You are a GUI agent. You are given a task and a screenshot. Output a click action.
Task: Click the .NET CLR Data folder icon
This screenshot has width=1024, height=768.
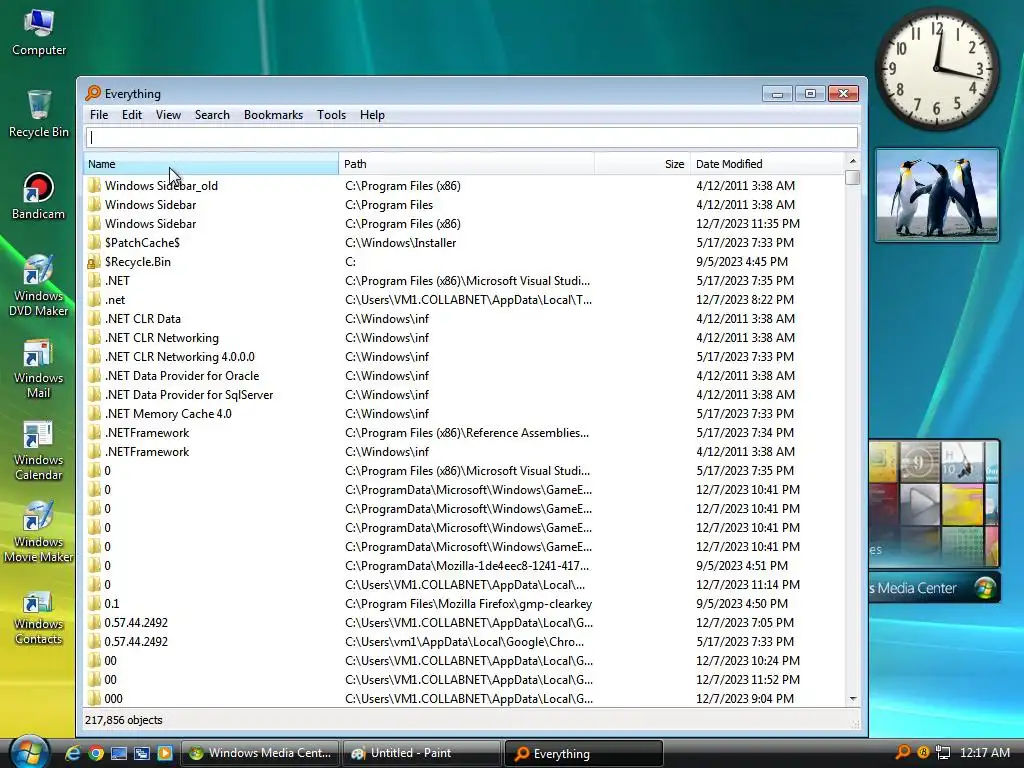click(x=95, y=319)
